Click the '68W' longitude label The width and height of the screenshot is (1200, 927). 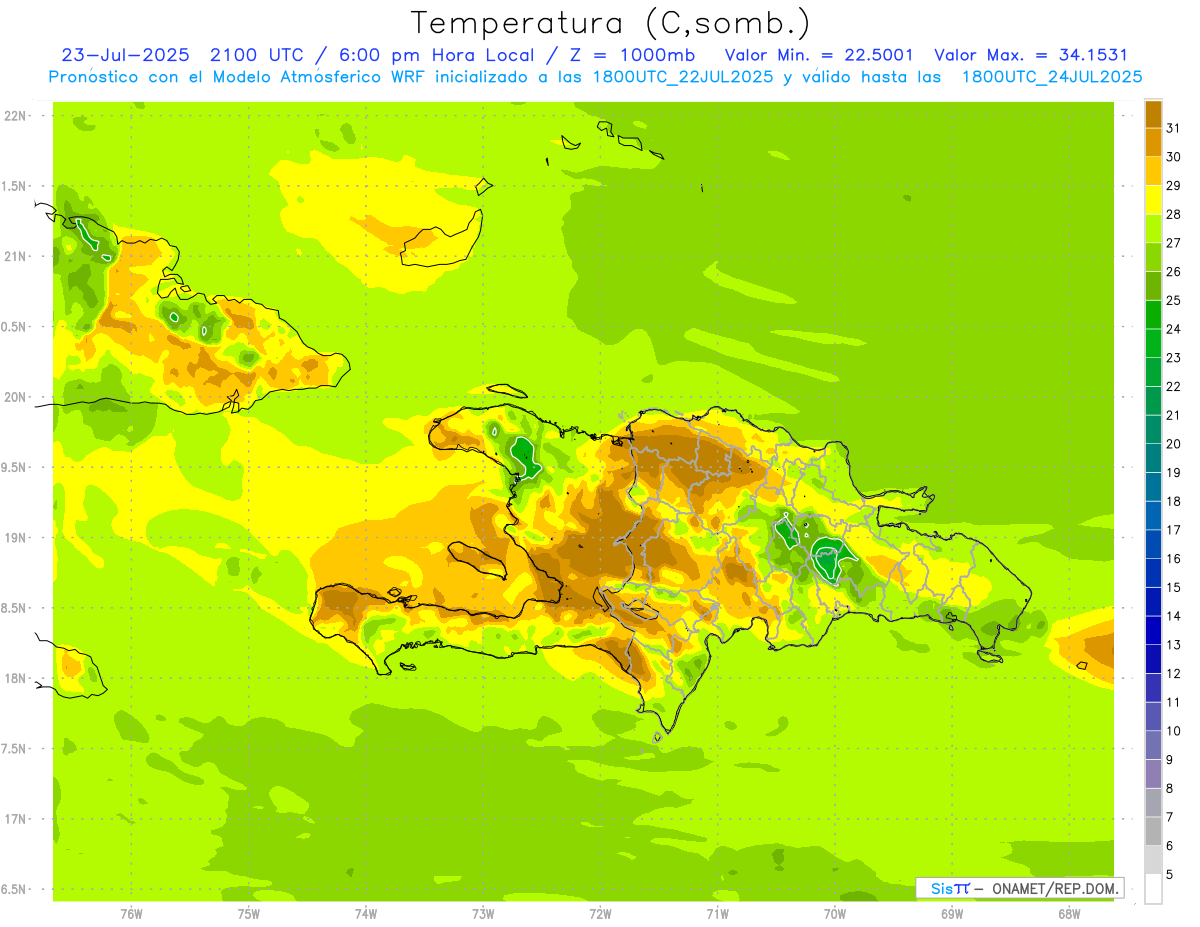tap(1069, 912)
